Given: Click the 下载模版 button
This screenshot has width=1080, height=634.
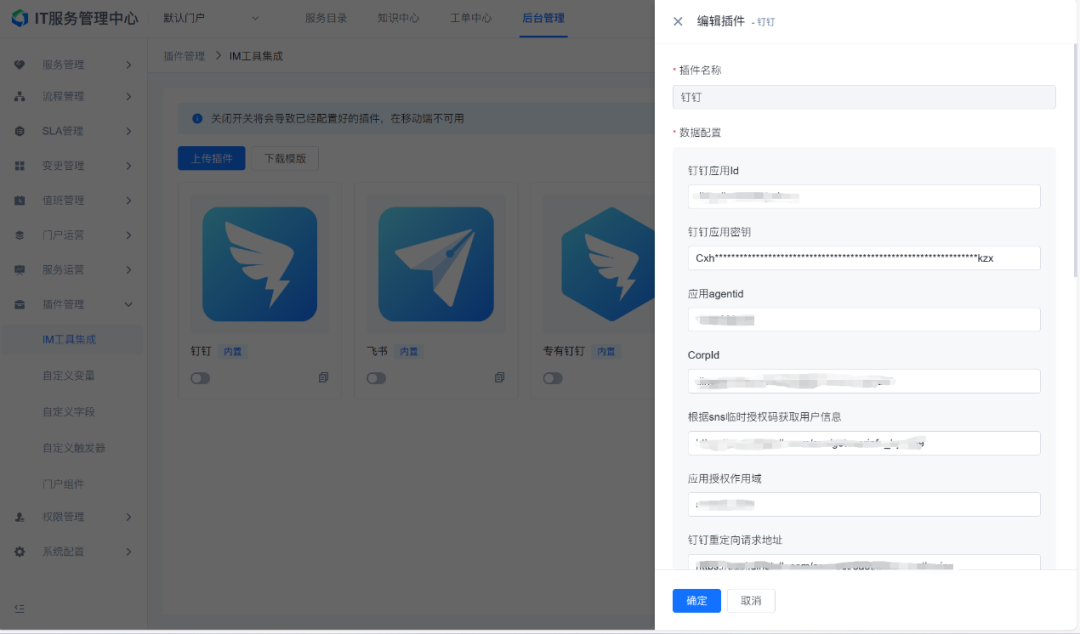Looking at the screenshot, I should pos(285,158).
